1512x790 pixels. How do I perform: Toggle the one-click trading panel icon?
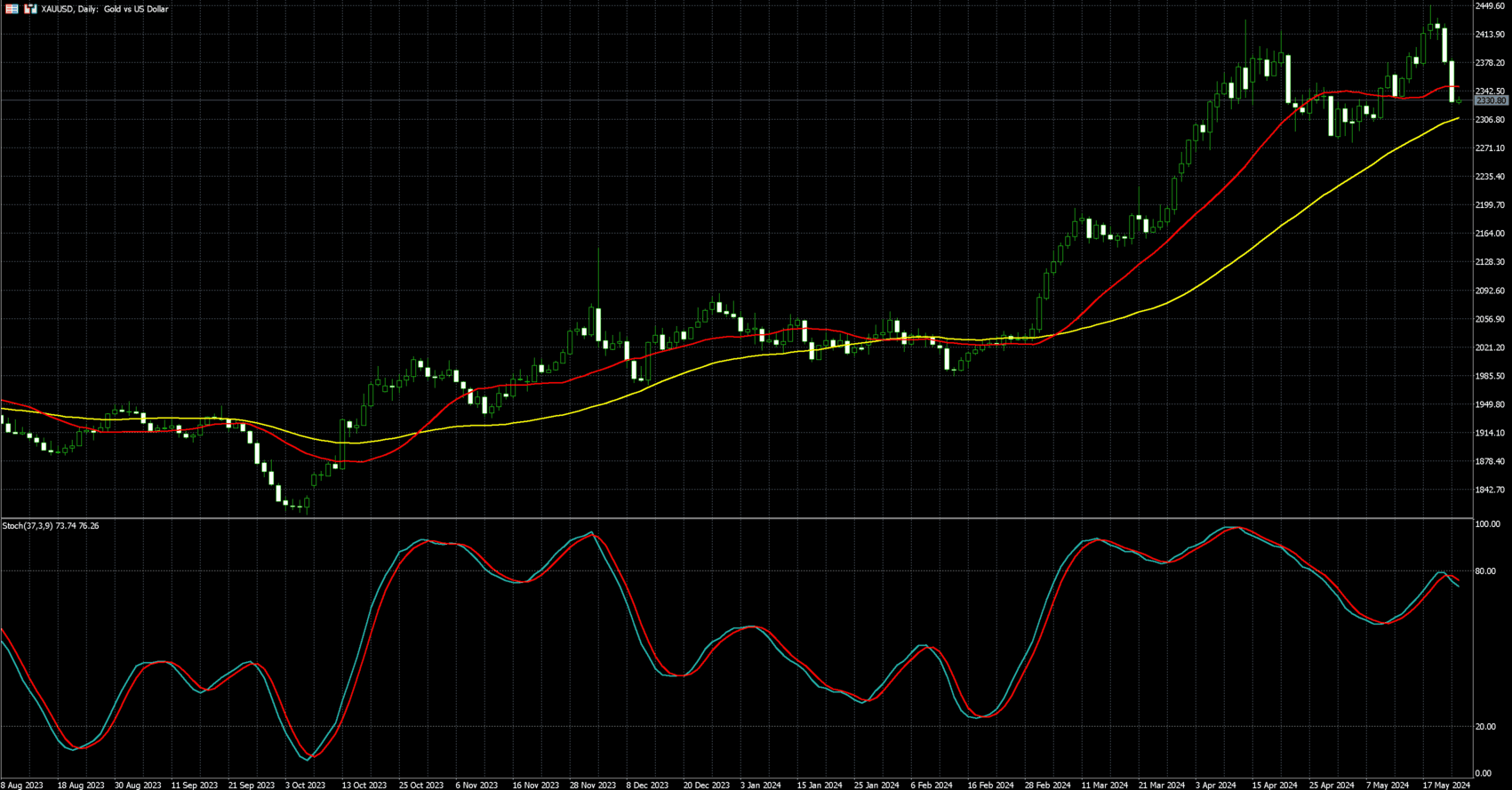[x=30, y=9]
